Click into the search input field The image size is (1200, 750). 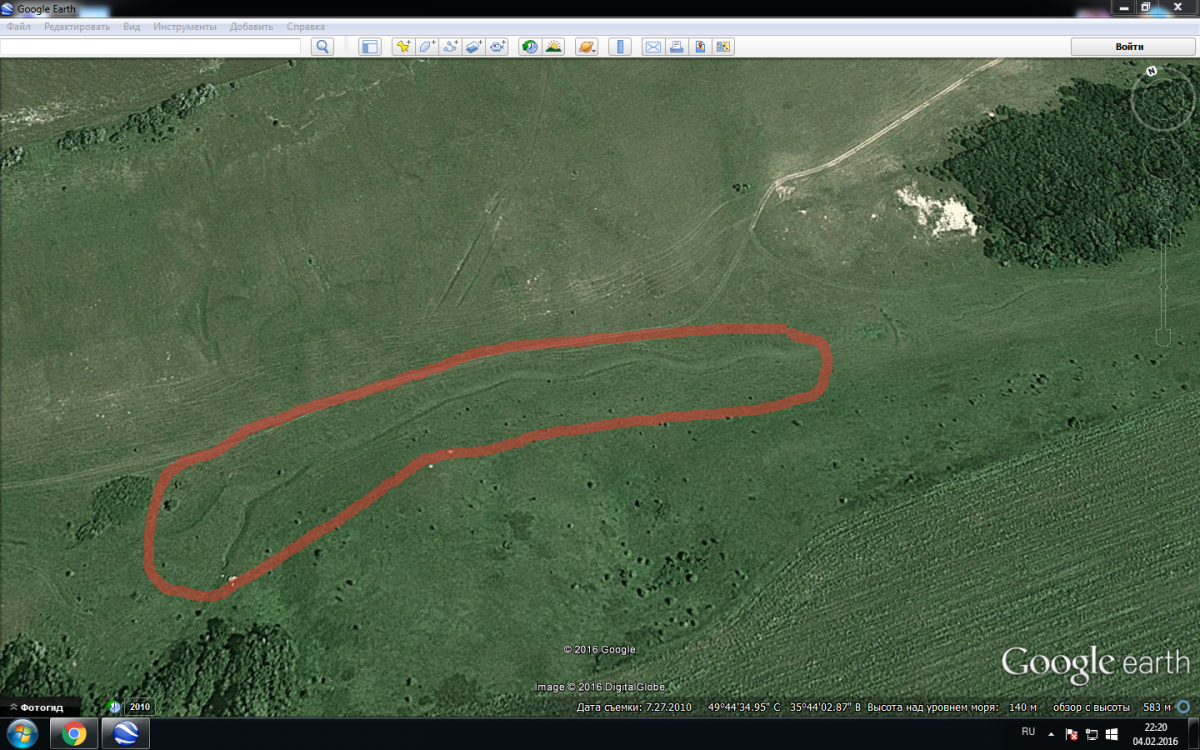(x=150, y=46)
